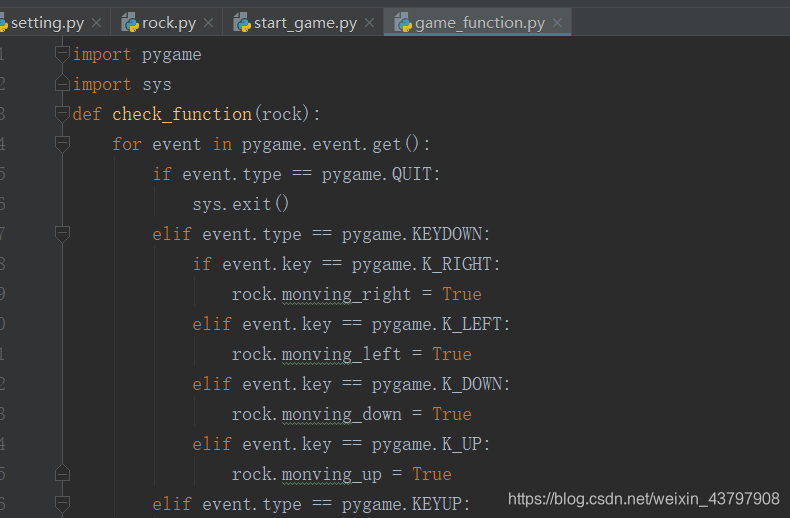Close the start_game.py tab
The width and height of the screenshot is (790, 518).
(x=369, y=23)
